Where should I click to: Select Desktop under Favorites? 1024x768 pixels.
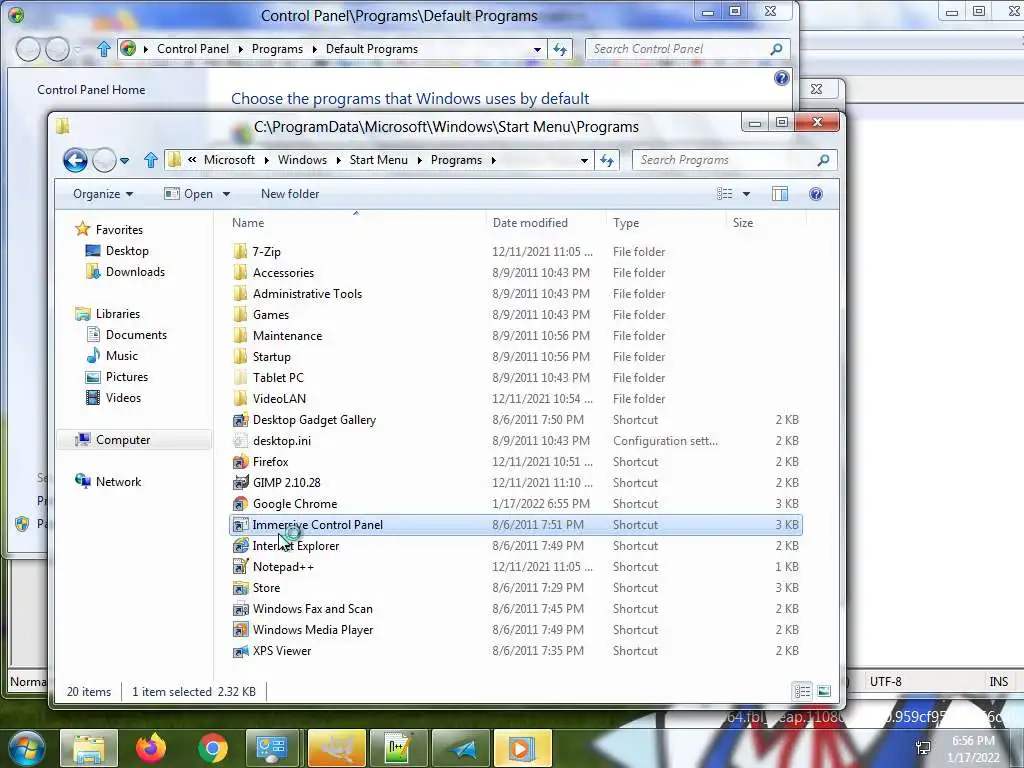(x=127, y=251)
